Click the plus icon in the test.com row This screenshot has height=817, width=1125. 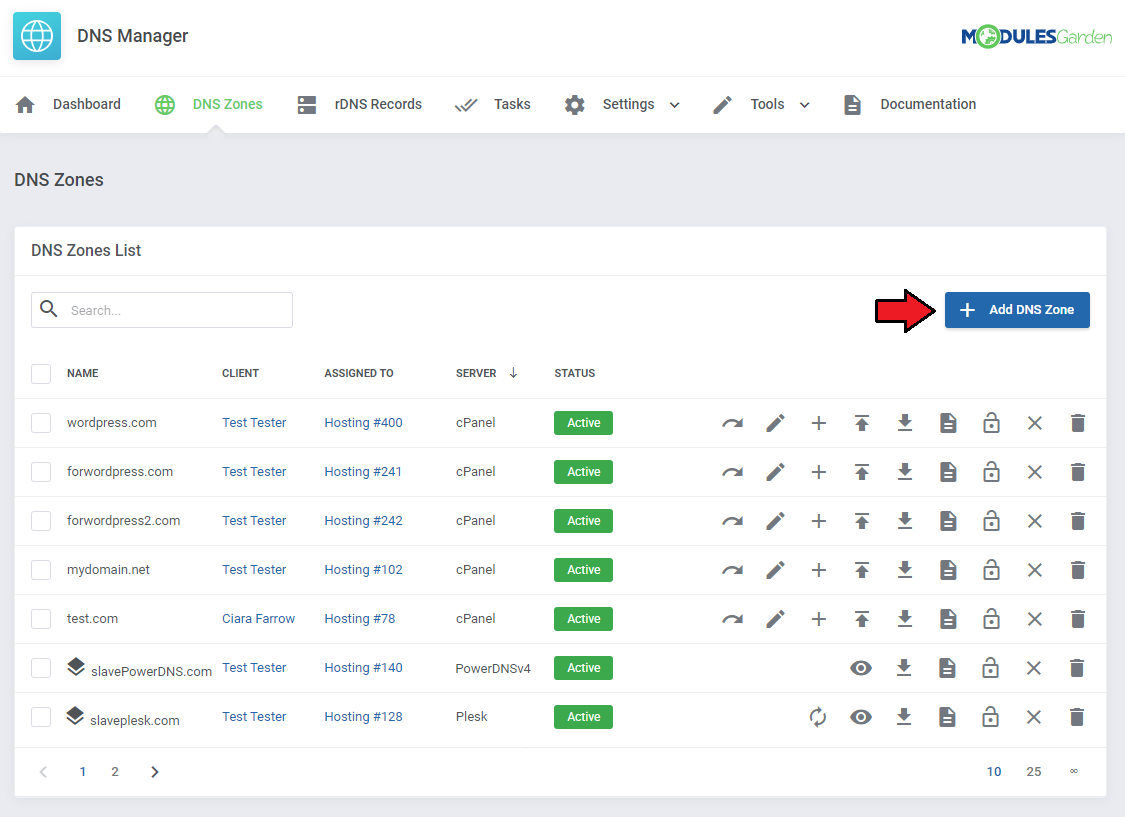tap(819, 619)
